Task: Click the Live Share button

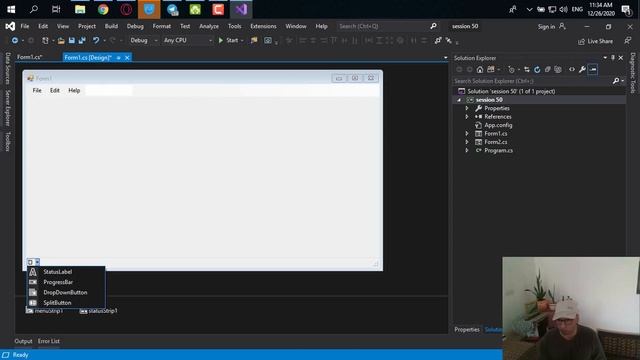Action: tap(595, 41)
